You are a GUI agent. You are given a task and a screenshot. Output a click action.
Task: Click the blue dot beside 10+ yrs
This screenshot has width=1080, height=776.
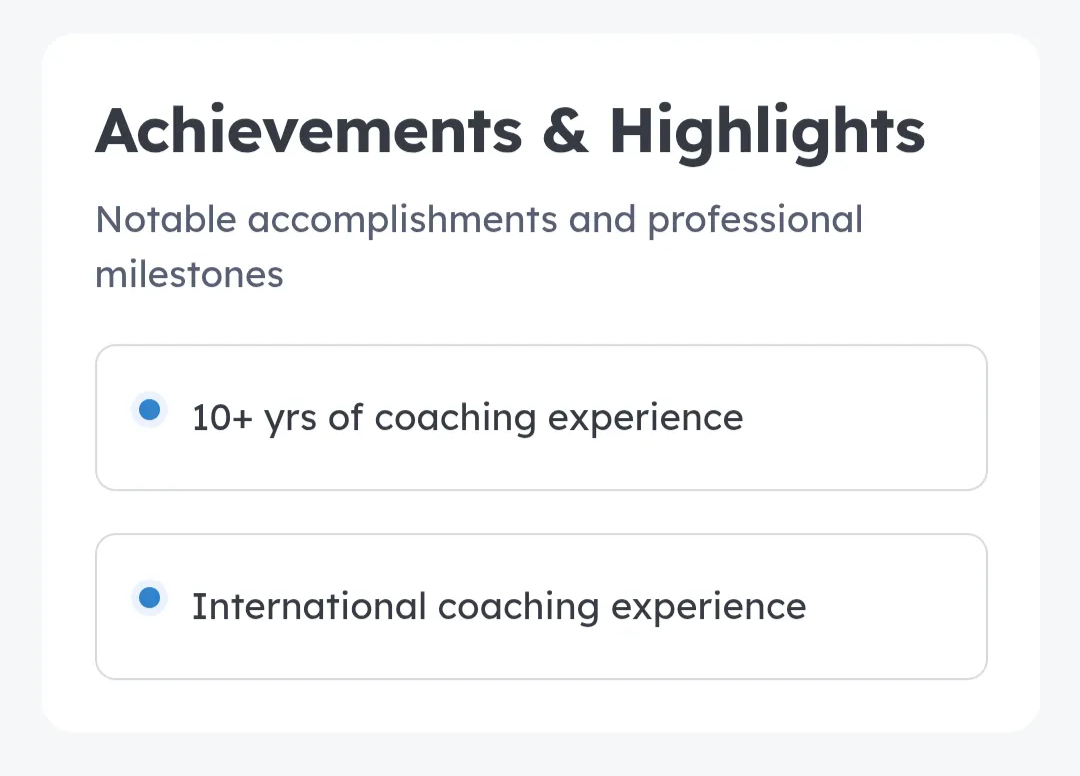click(149, 410)
